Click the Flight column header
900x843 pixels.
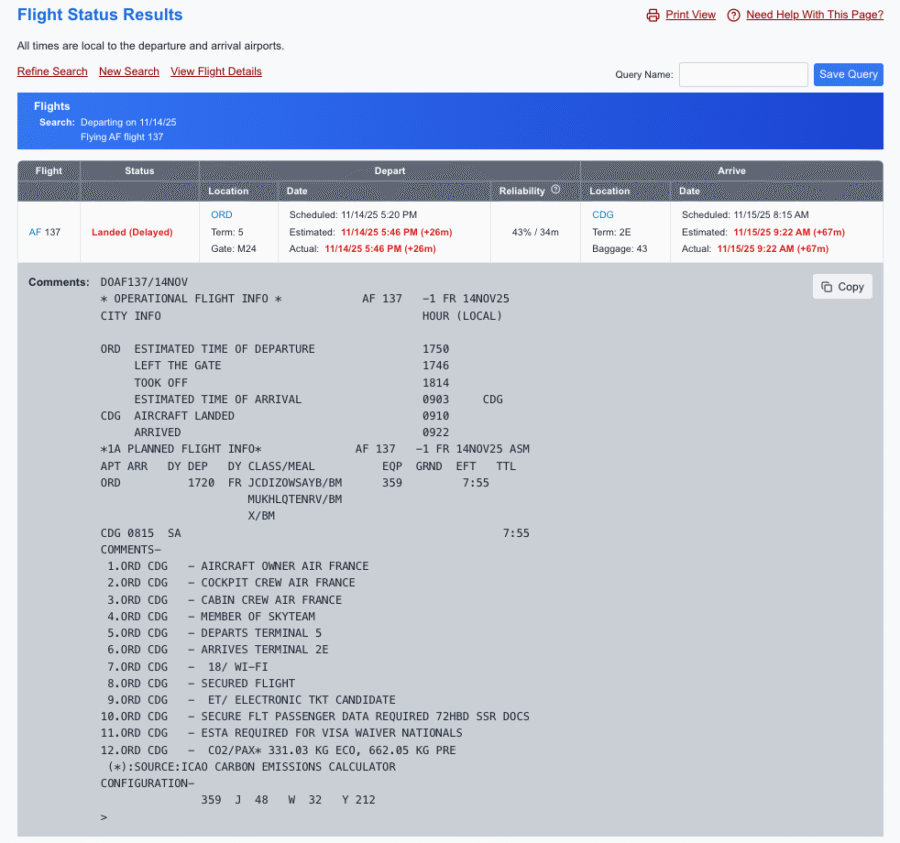point(47,170)
